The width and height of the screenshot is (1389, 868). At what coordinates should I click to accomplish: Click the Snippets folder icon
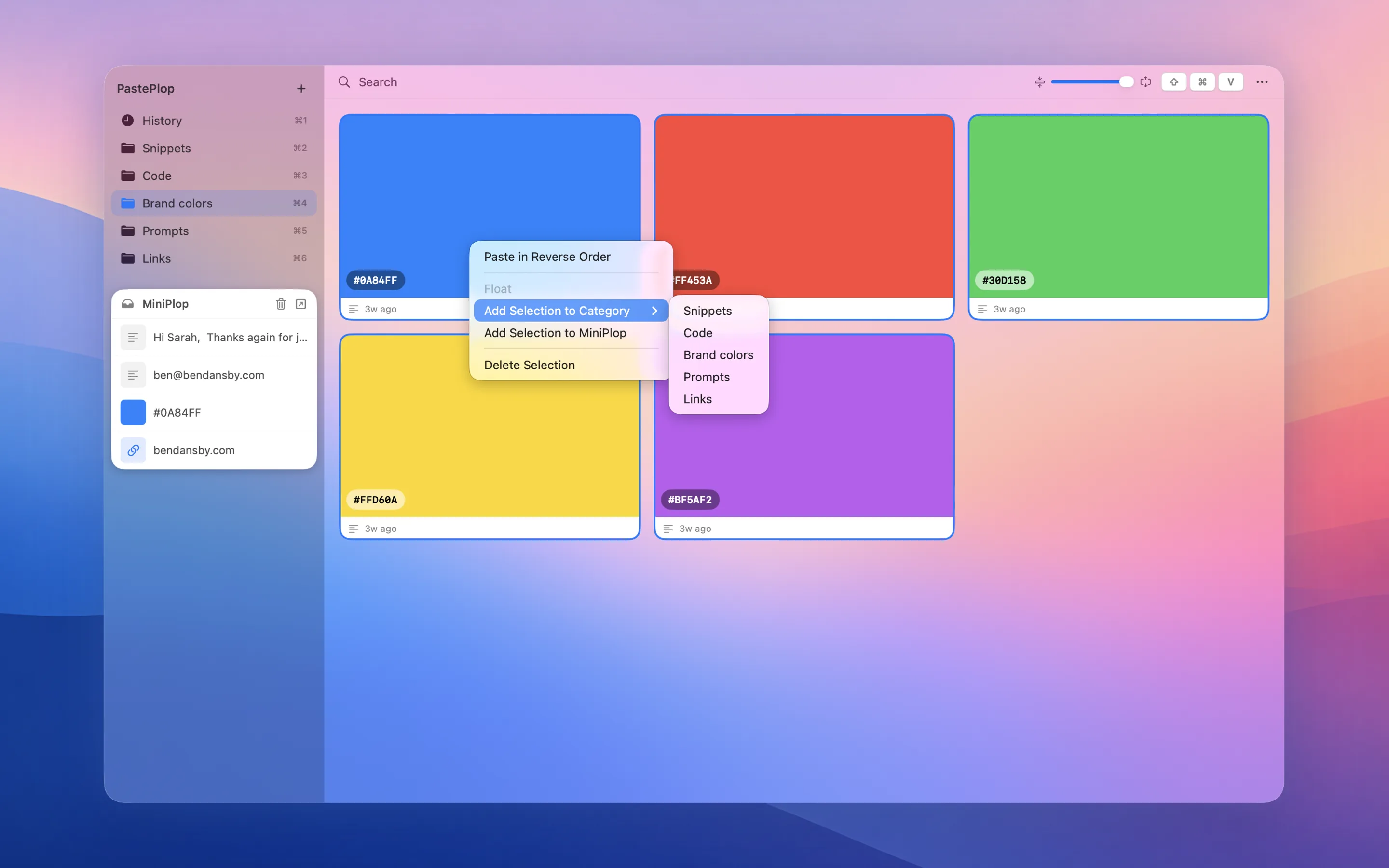127,148
